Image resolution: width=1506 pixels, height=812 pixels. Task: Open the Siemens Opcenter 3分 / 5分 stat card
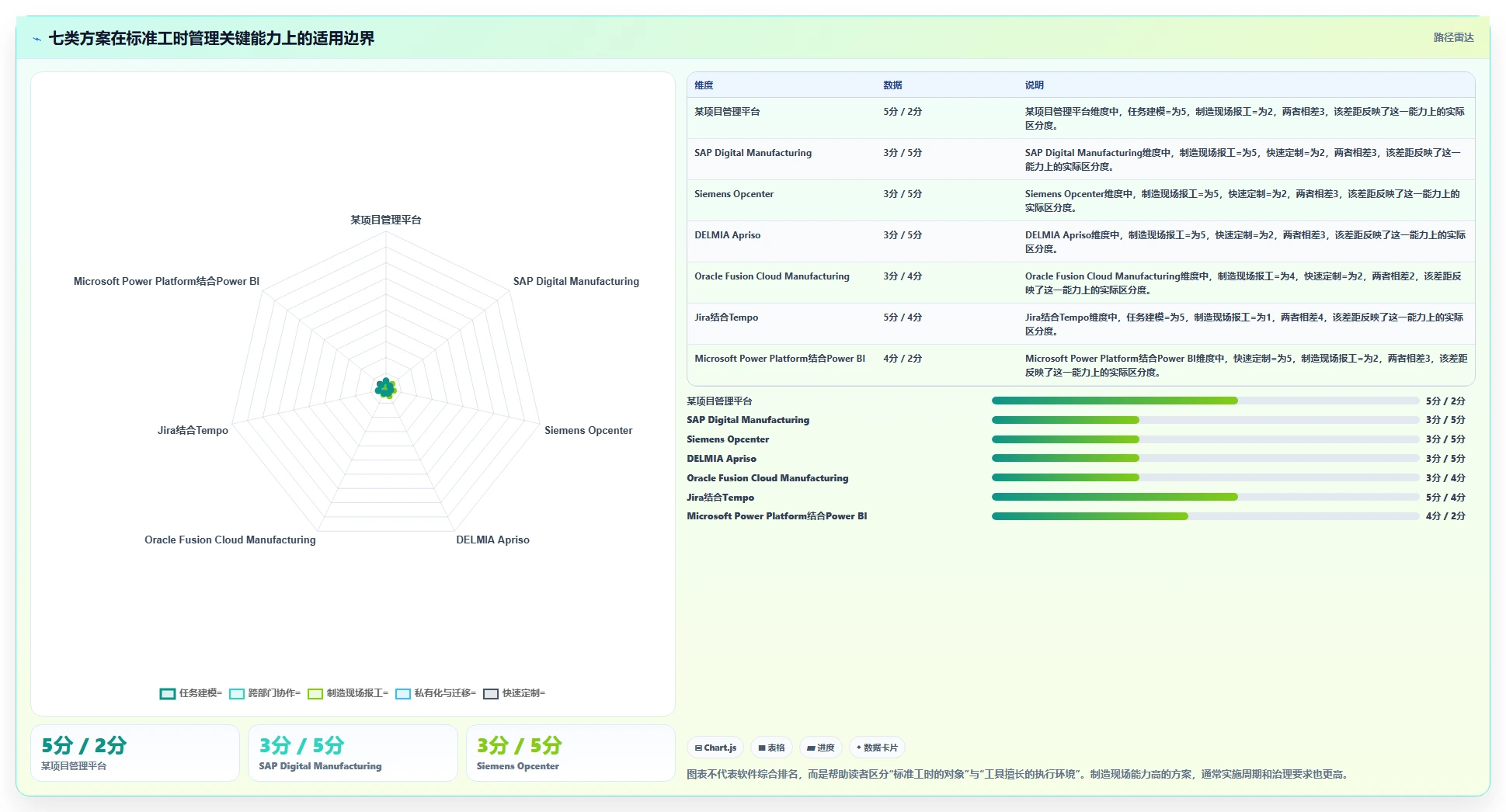[x=571, y=753]
